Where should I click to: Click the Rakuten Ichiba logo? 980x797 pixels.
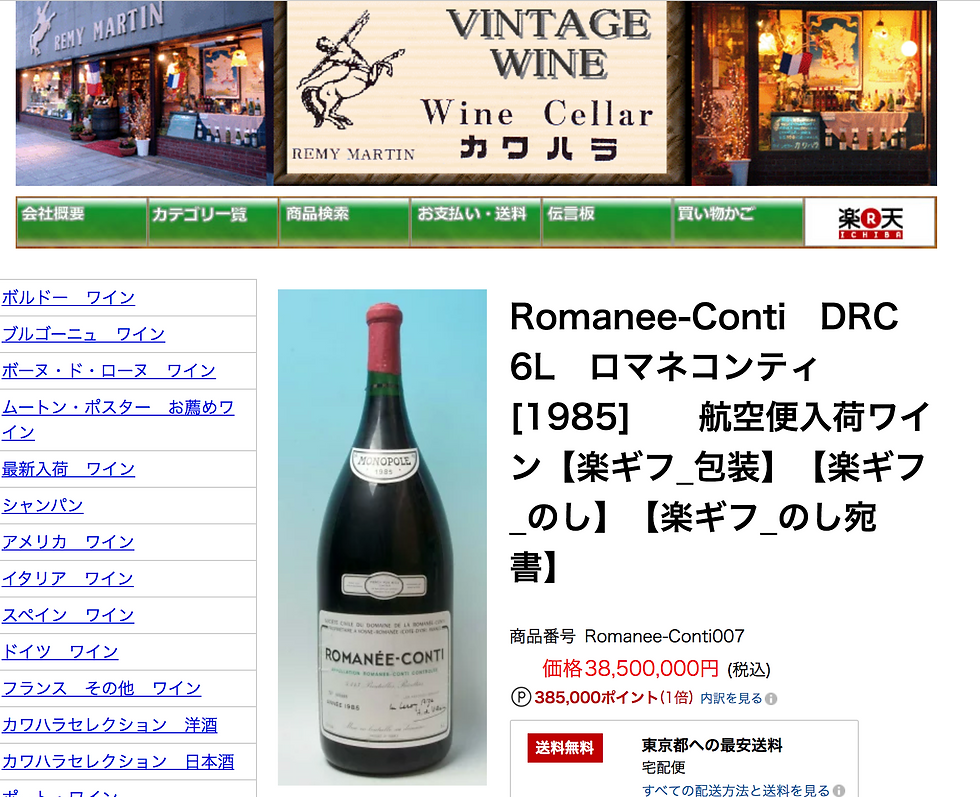pyautogui.click(x=870, y=223)
